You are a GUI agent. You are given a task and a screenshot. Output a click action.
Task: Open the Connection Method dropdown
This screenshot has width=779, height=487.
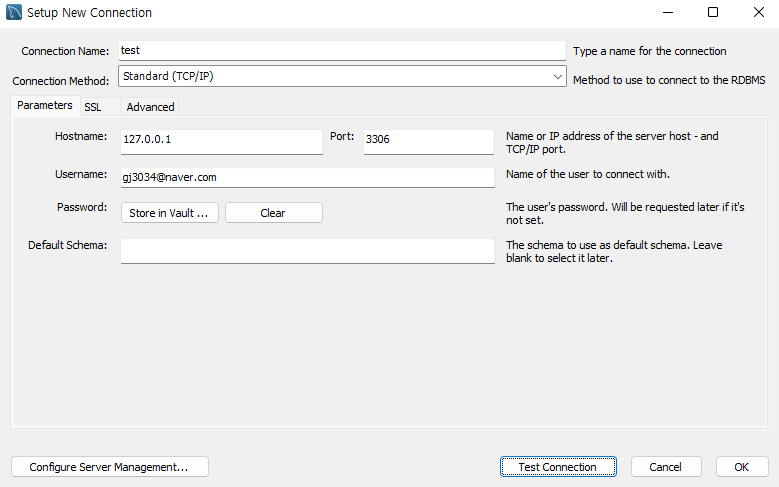point(342,77)
